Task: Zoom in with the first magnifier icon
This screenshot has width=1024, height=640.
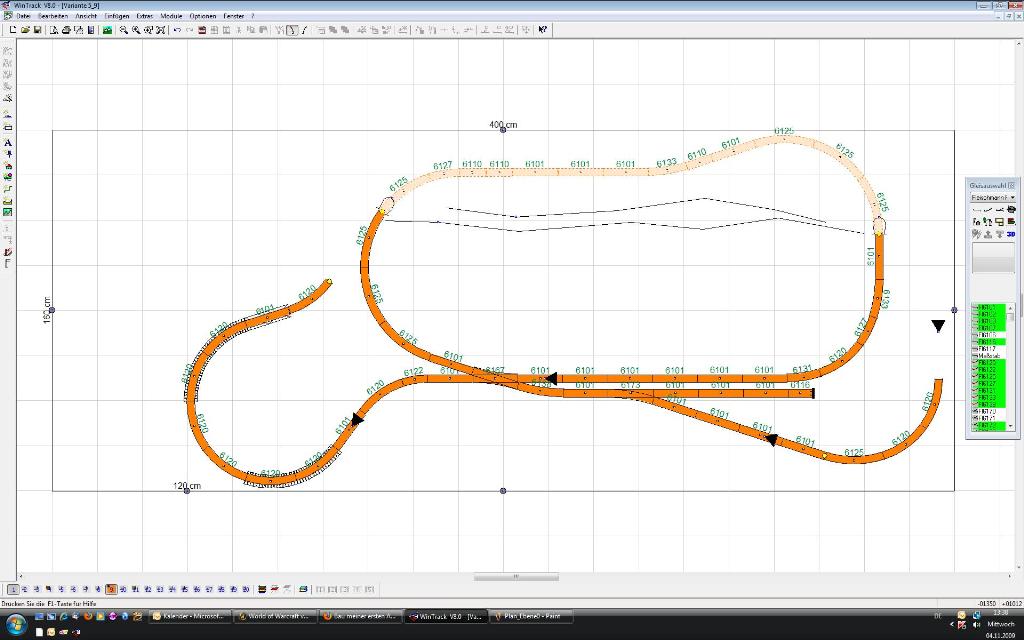Action: 123,29
